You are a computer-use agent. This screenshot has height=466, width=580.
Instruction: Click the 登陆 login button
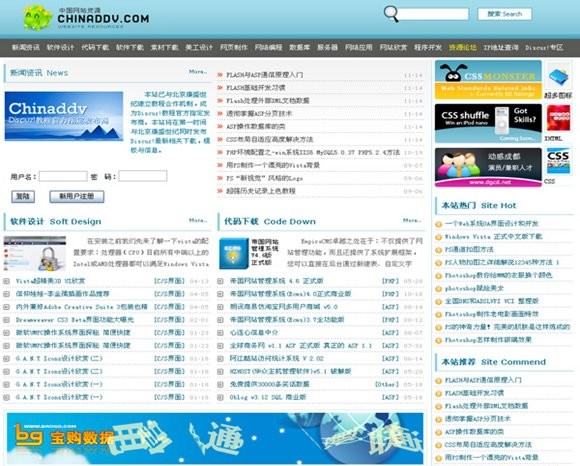(23, 196)
